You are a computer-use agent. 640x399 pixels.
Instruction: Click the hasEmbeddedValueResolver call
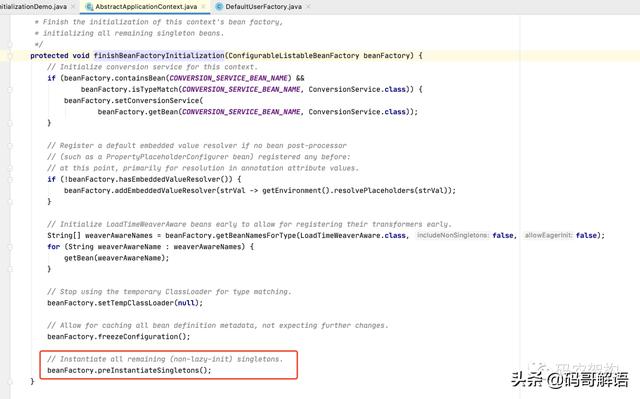[x=169, y=179]
